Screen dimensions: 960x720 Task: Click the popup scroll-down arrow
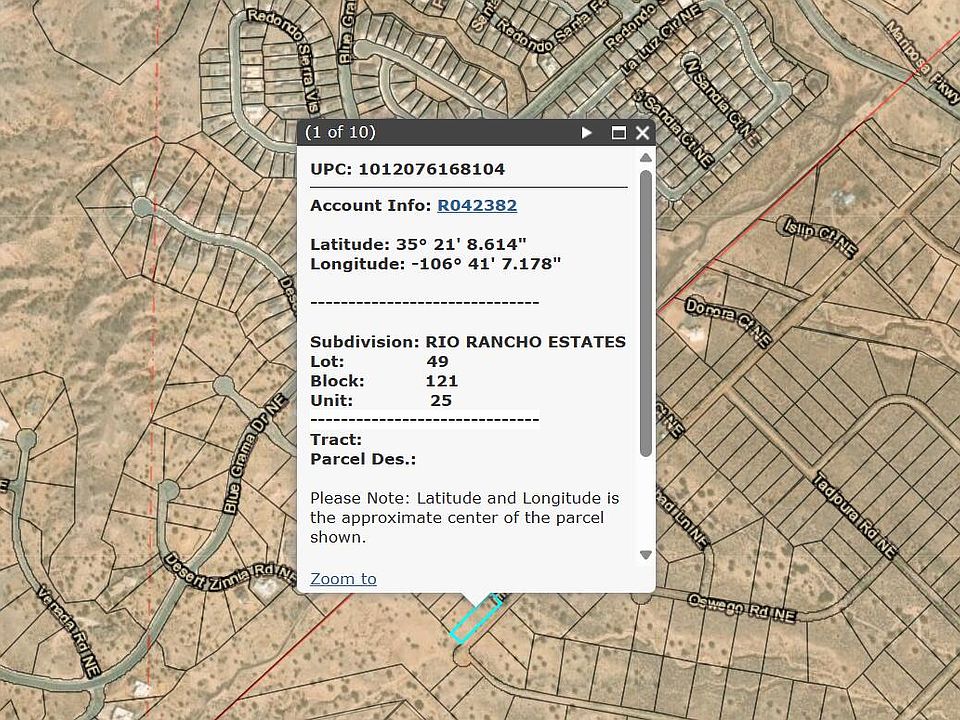click(x=645, y=555)
